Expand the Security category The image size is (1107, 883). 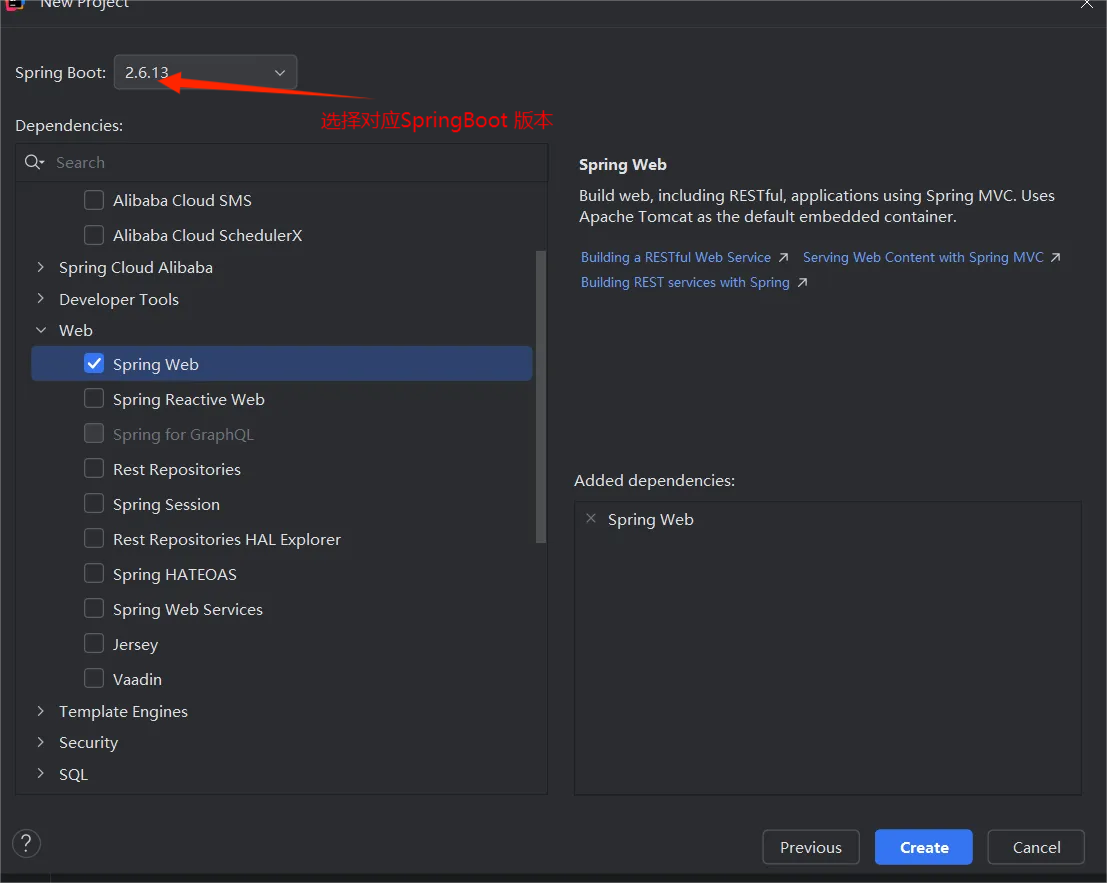click(41, 742)
